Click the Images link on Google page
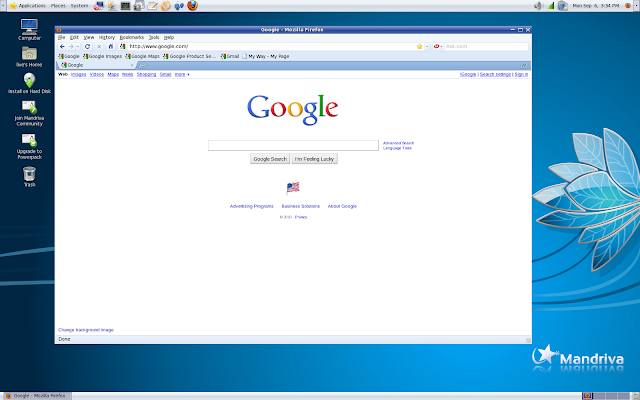 tap(78, 74)
